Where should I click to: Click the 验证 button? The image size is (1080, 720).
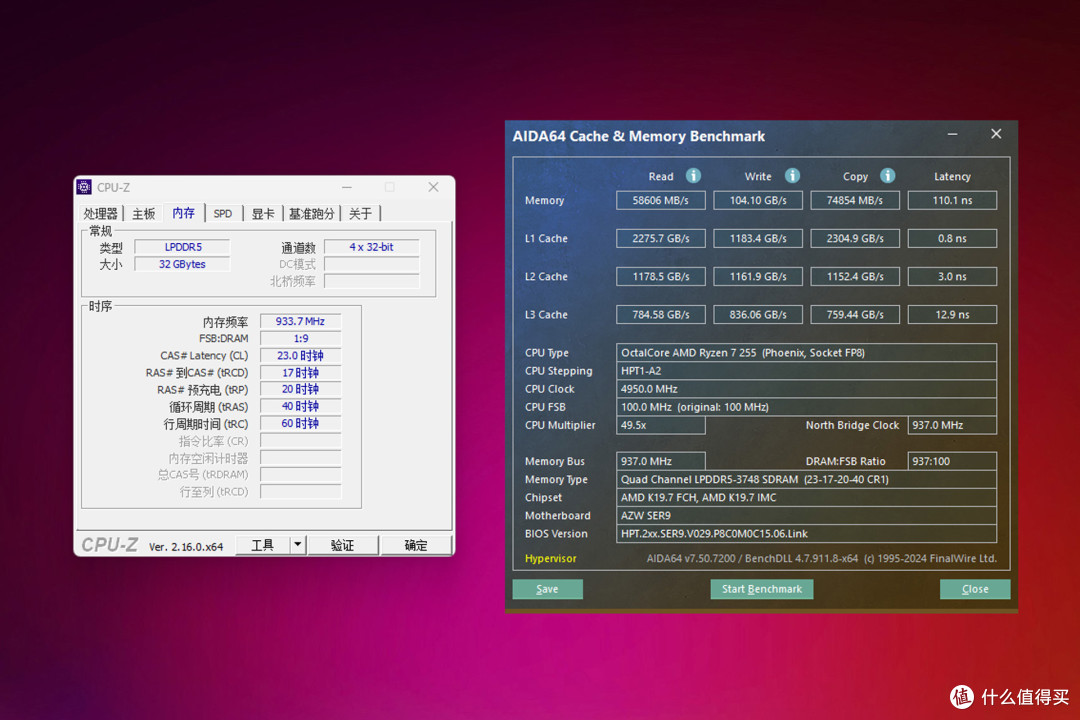(342, 545)
